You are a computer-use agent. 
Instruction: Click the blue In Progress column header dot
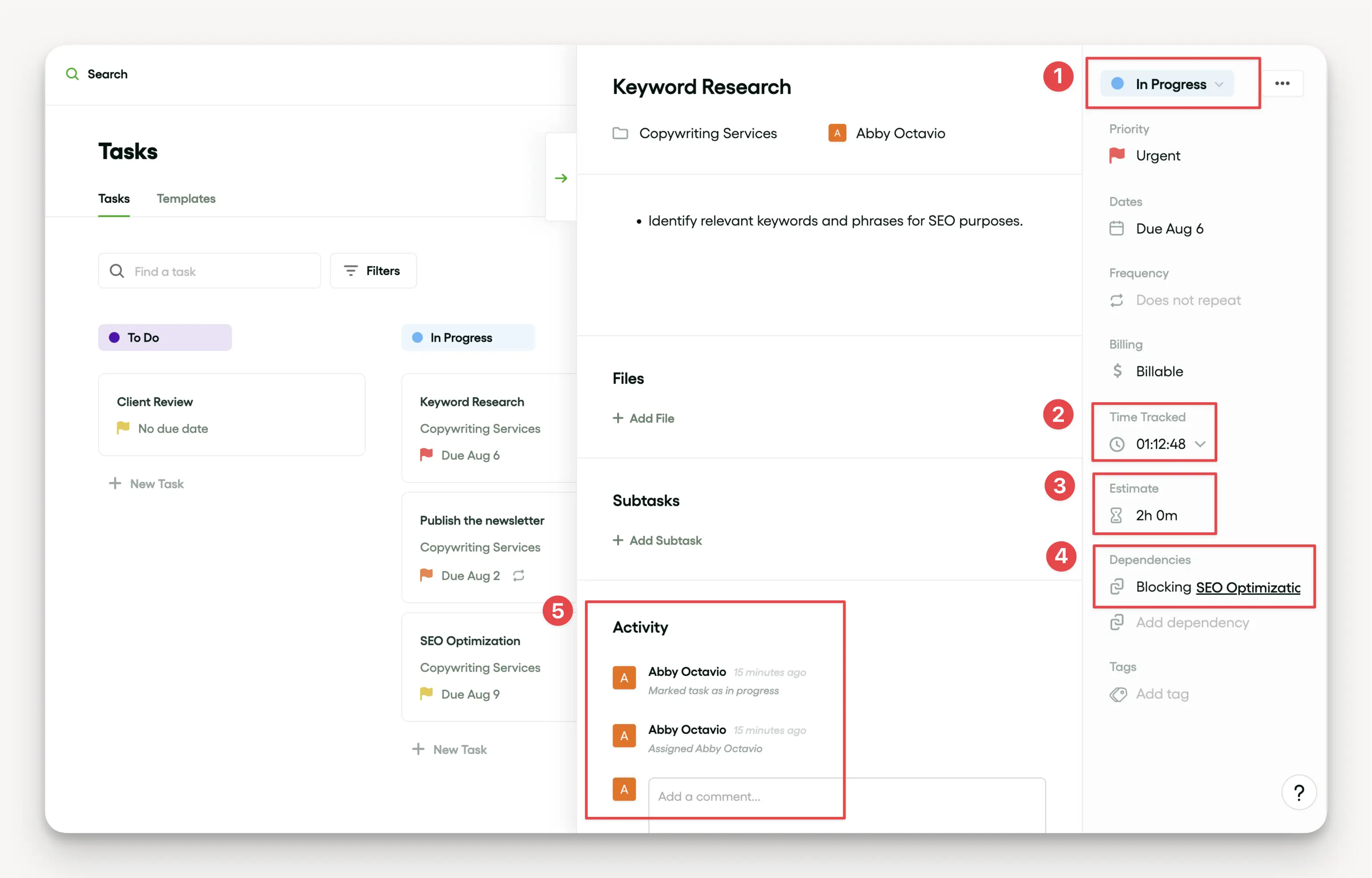point(417,338)
